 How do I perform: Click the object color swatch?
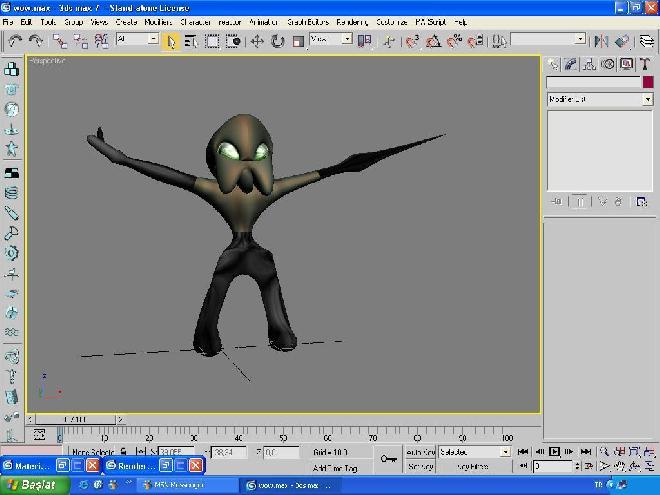tap(647, 82)
